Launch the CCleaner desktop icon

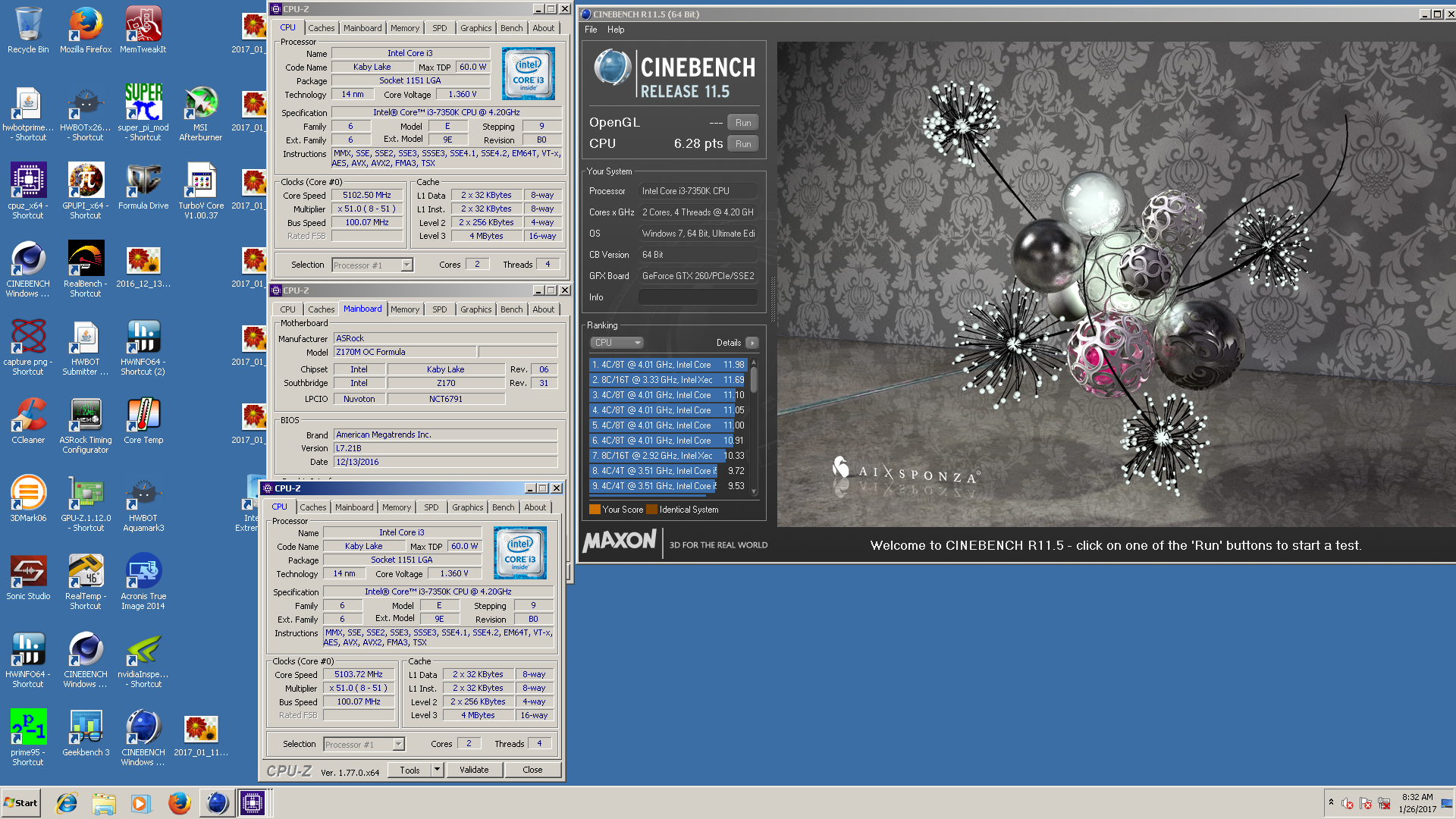28,422
